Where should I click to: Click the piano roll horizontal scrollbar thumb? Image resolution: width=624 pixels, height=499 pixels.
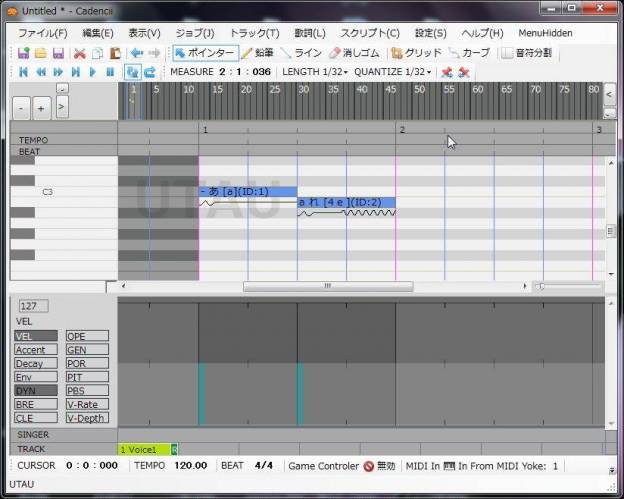pos(328,286)
